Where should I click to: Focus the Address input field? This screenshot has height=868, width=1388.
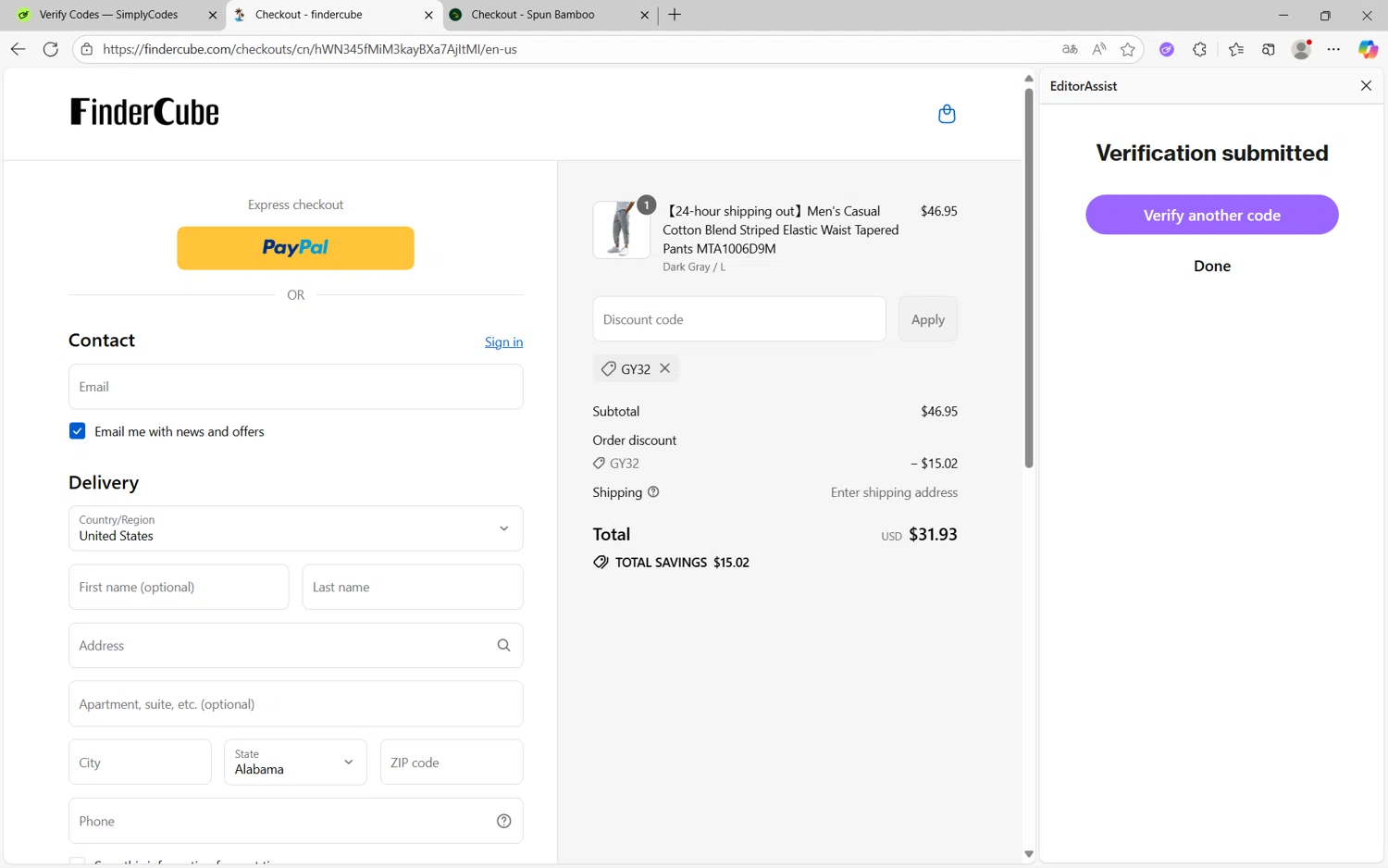(x=296, y=645)
